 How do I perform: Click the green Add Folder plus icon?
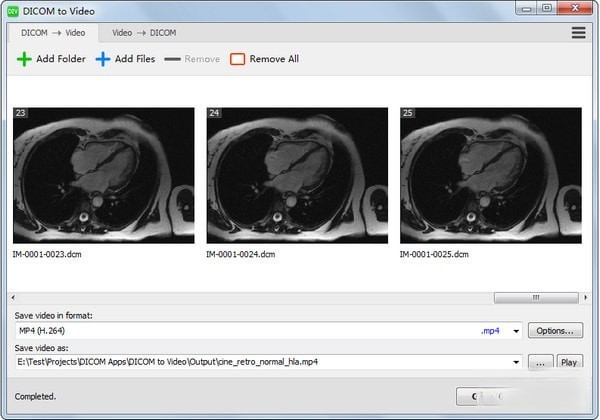tap(24, 59)
